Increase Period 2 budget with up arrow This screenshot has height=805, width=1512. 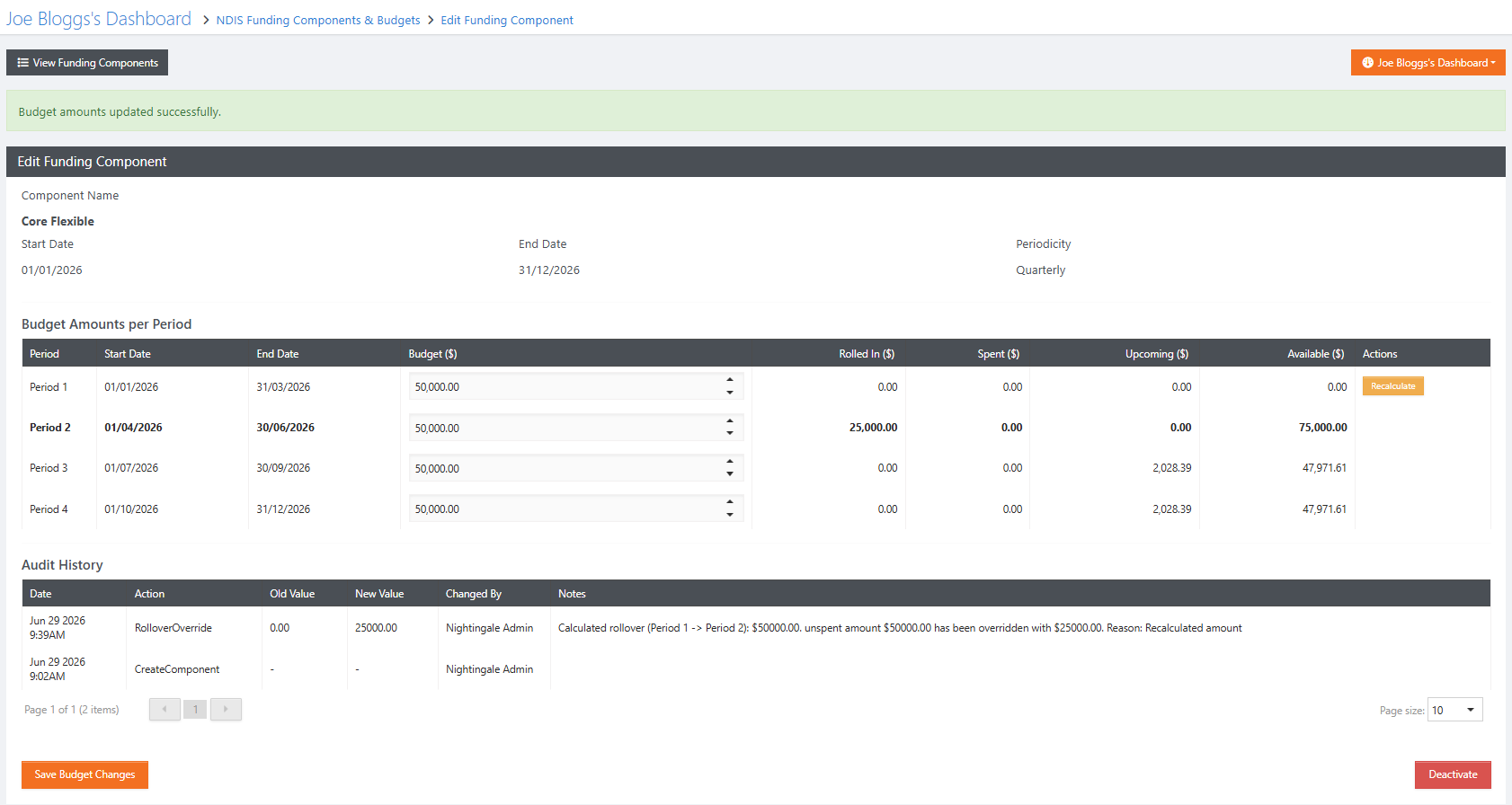pyautogui.click(x=730, y=421)
